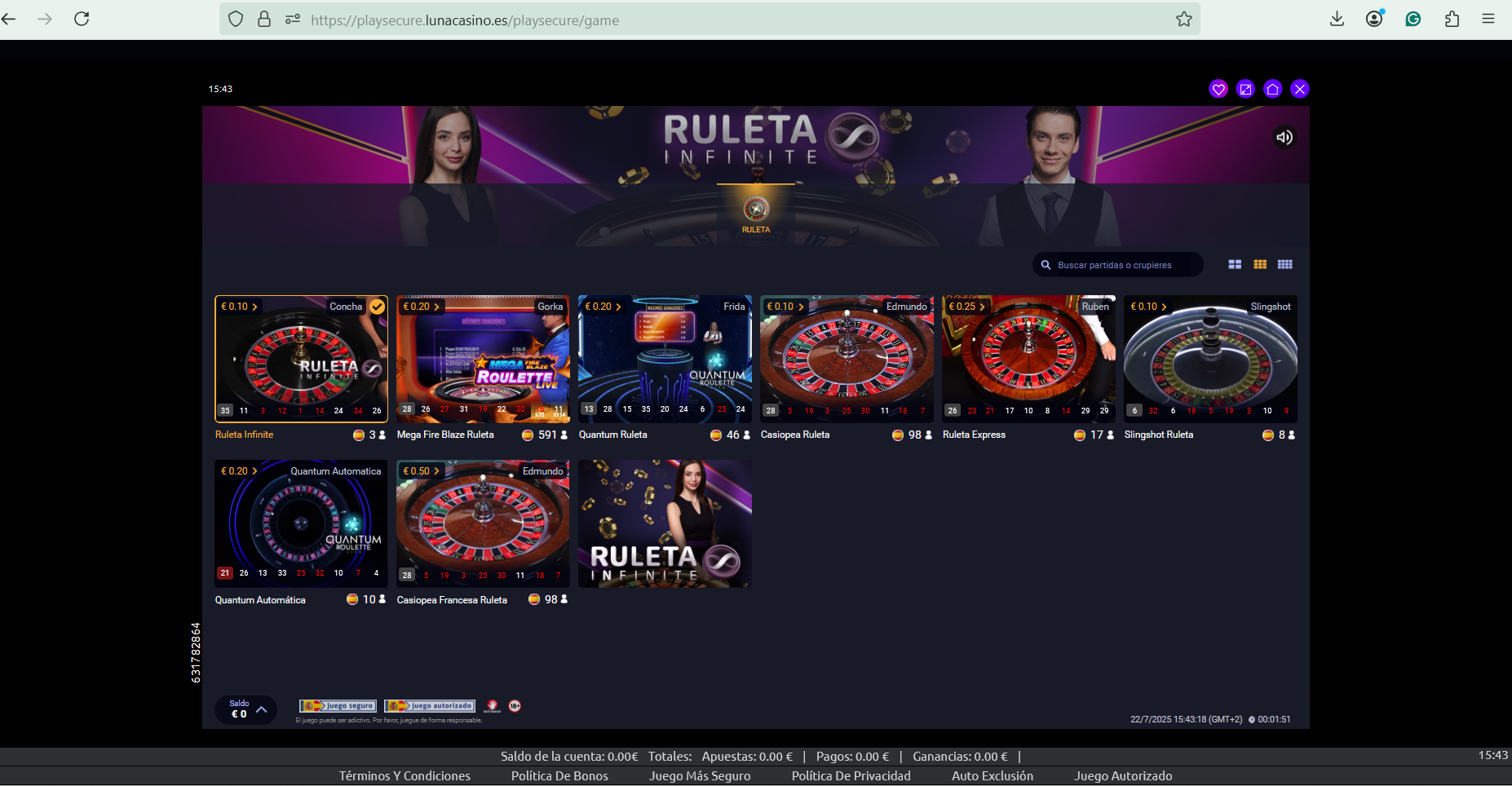
Task: Open Casiopea Ruleta table thumbnail
Action: coord(847,359)
